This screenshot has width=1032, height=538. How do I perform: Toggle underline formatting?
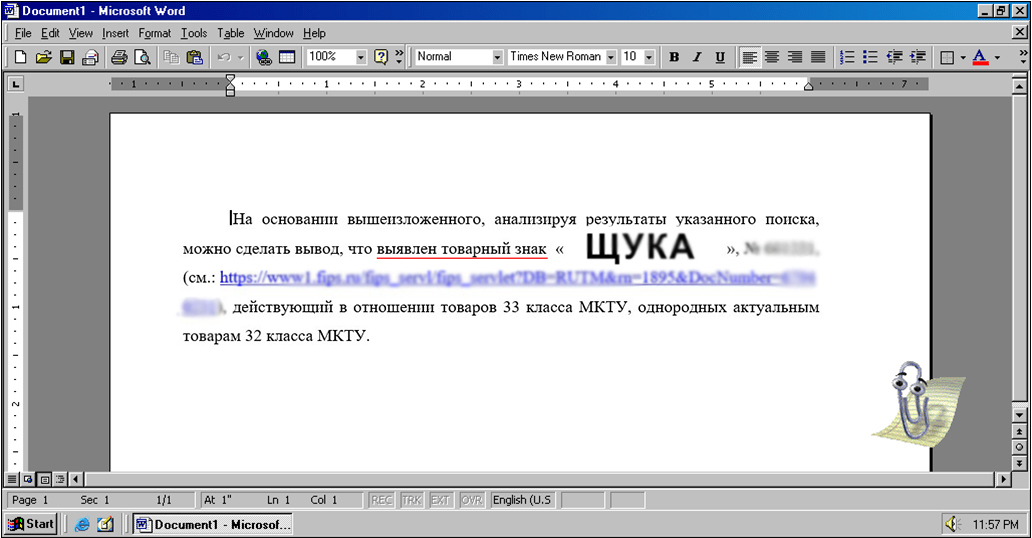tap(720, 57)
